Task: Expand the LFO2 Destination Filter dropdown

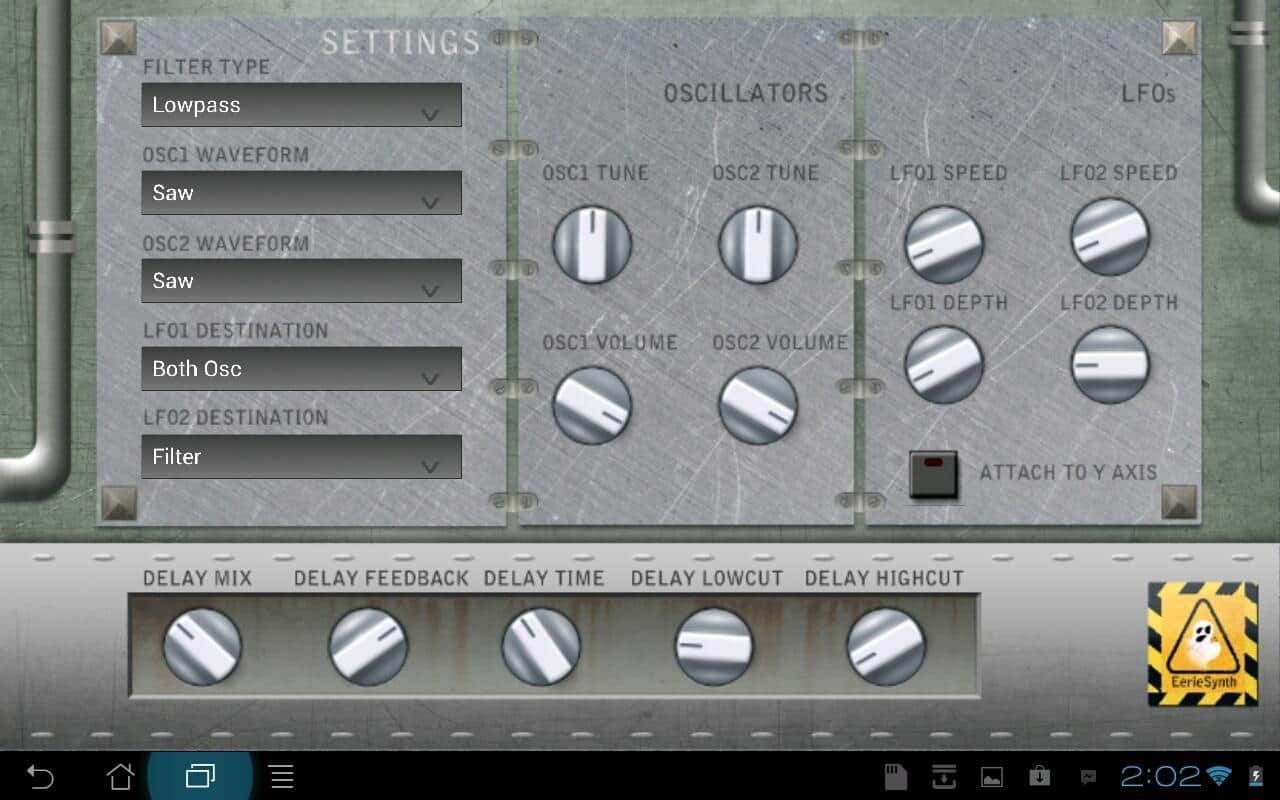Action: [301, 457]
